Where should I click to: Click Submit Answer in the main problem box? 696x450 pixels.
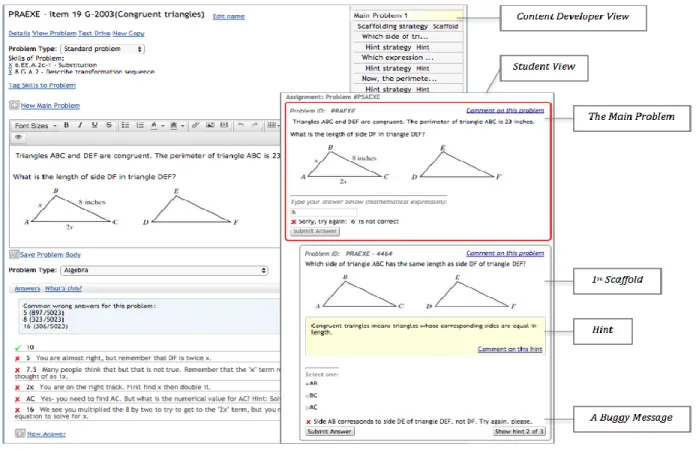(x=315, y=231)
